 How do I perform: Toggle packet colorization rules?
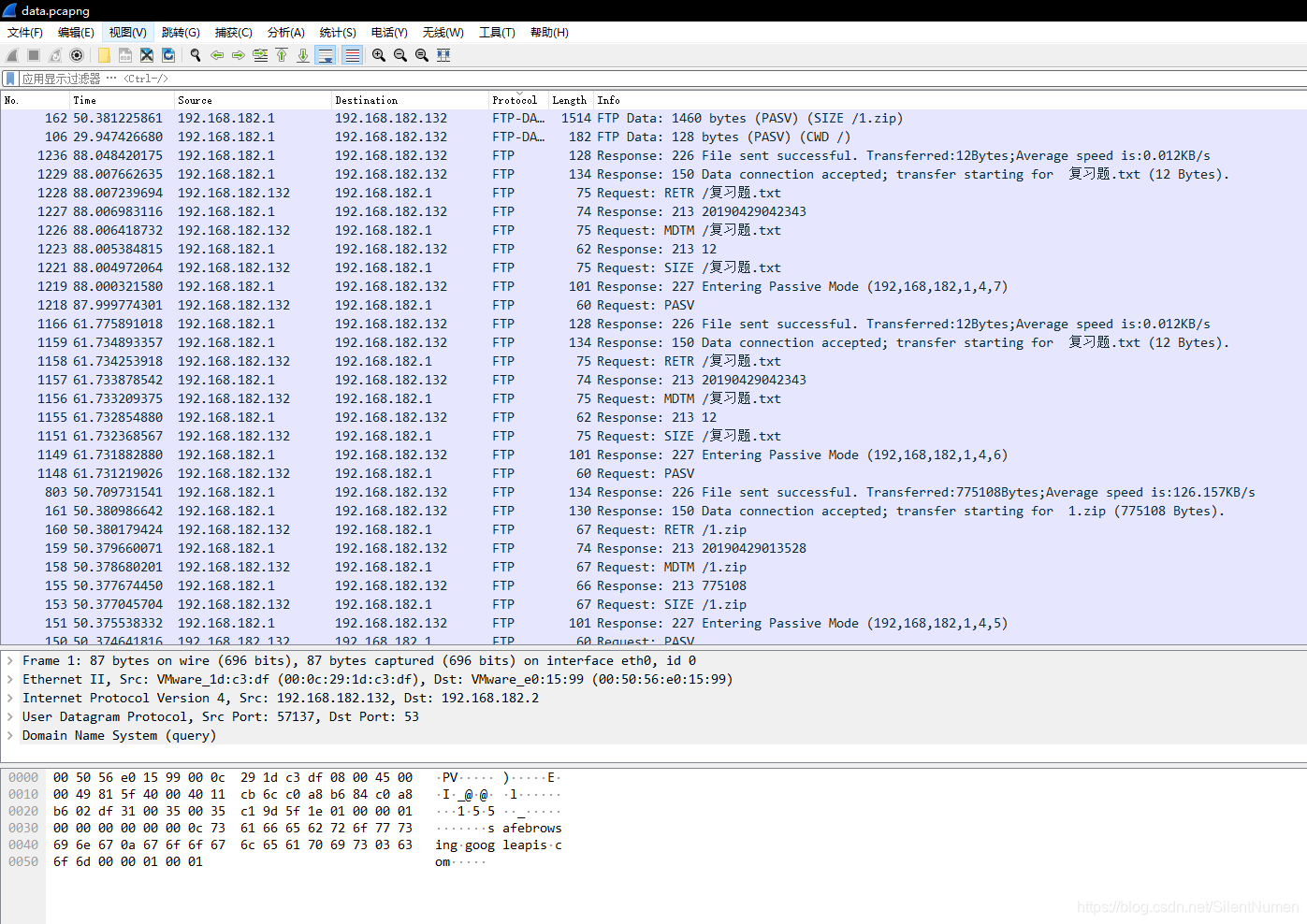pyautogui.click(x=352, y=55)
